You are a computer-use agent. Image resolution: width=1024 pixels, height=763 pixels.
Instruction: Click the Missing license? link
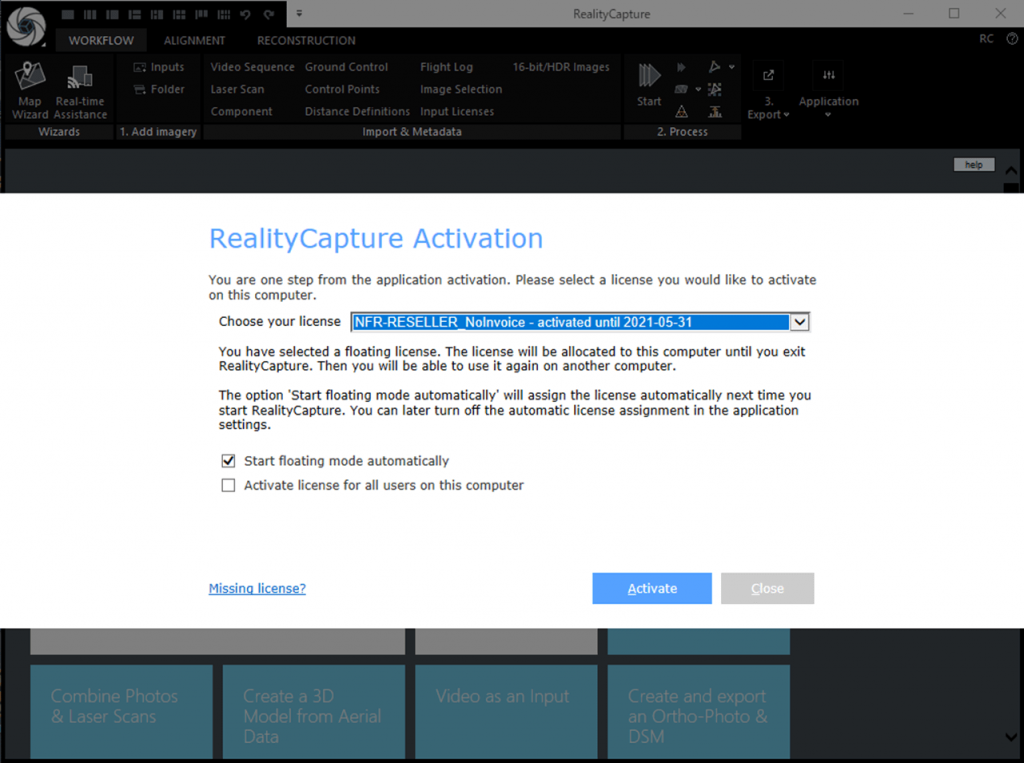tap(257, 589)
